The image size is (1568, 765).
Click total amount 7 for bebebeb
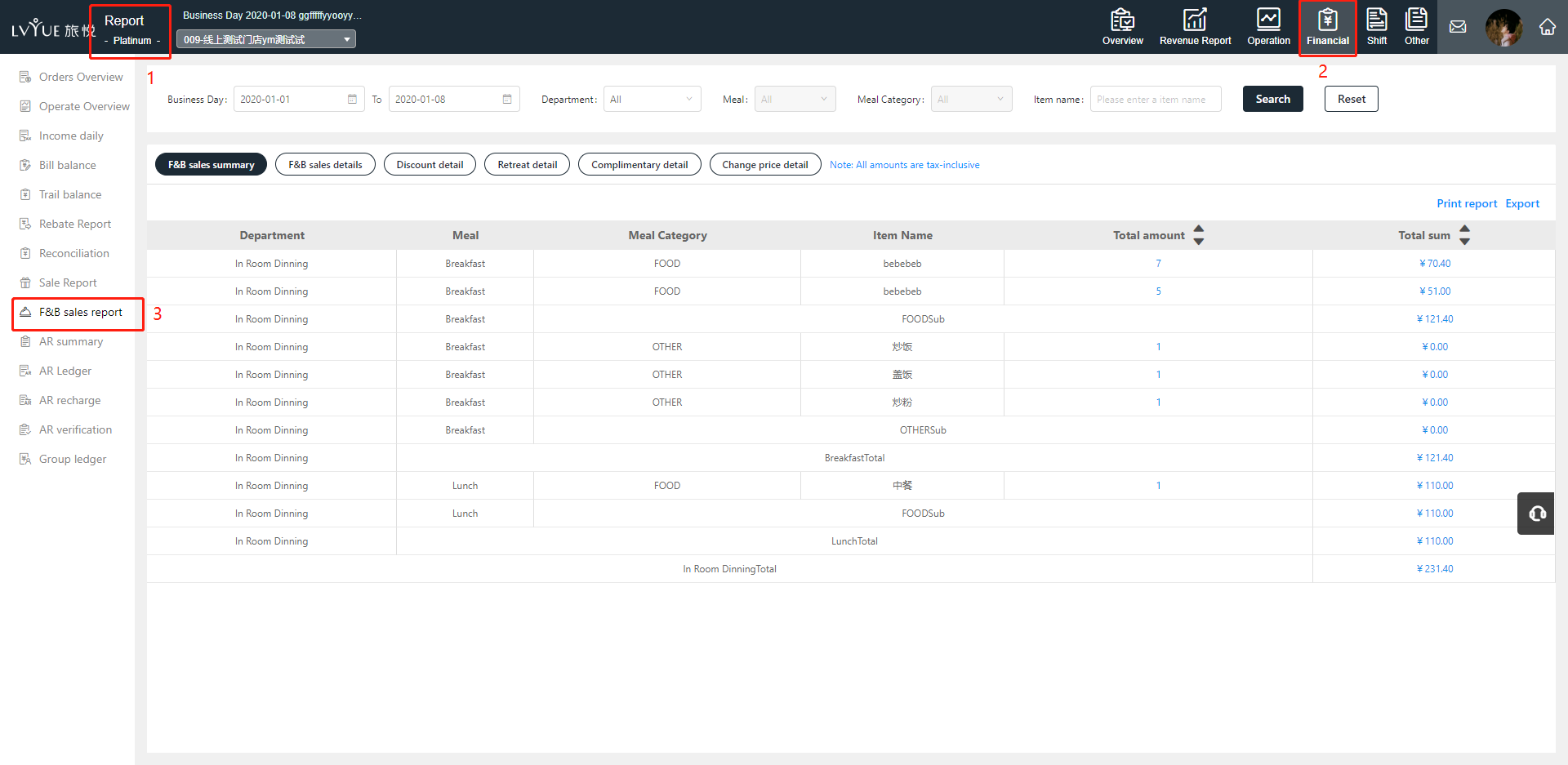point(1158,264)
